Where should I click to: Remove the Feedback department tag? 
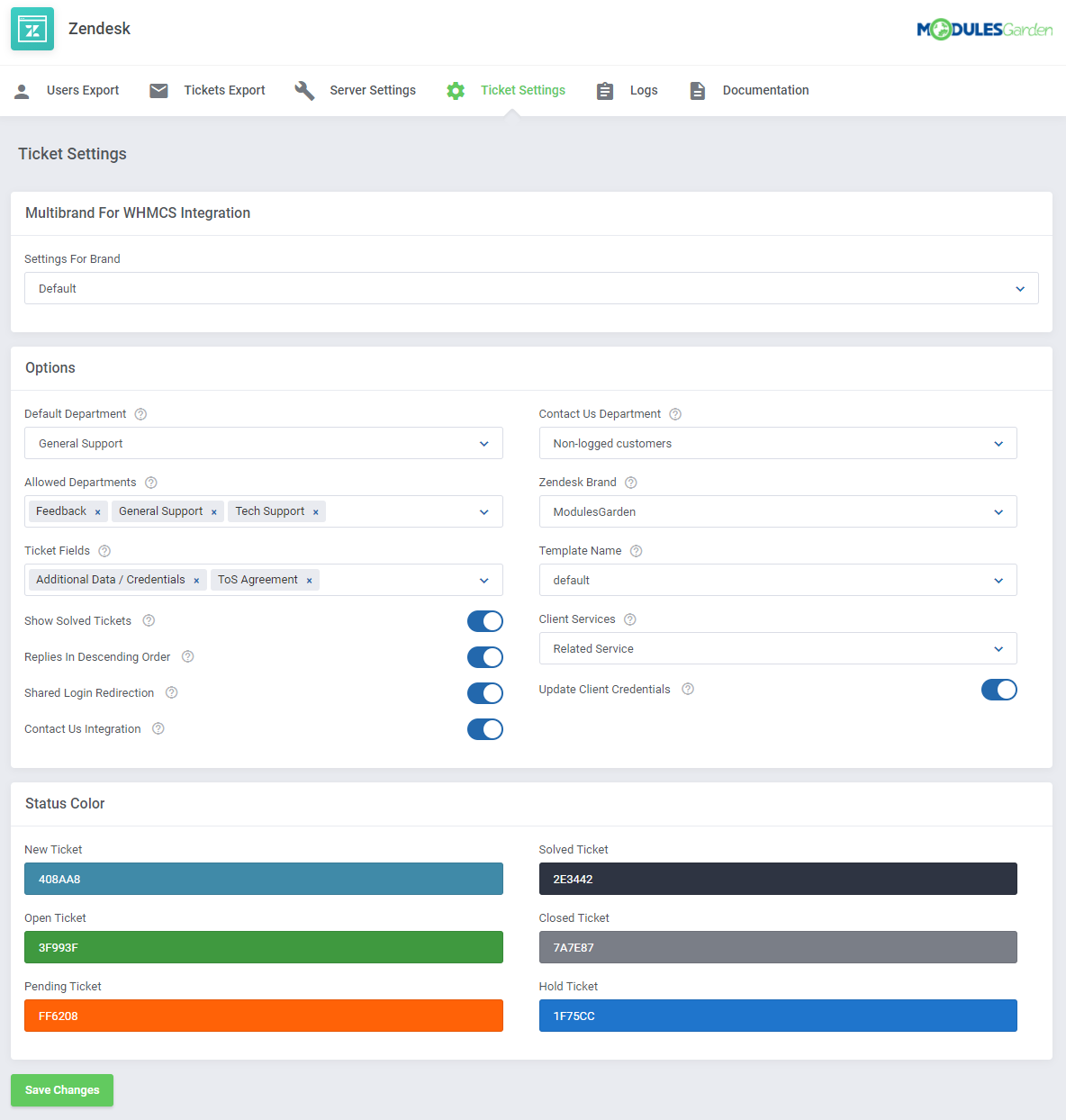[x=98, y=511]
